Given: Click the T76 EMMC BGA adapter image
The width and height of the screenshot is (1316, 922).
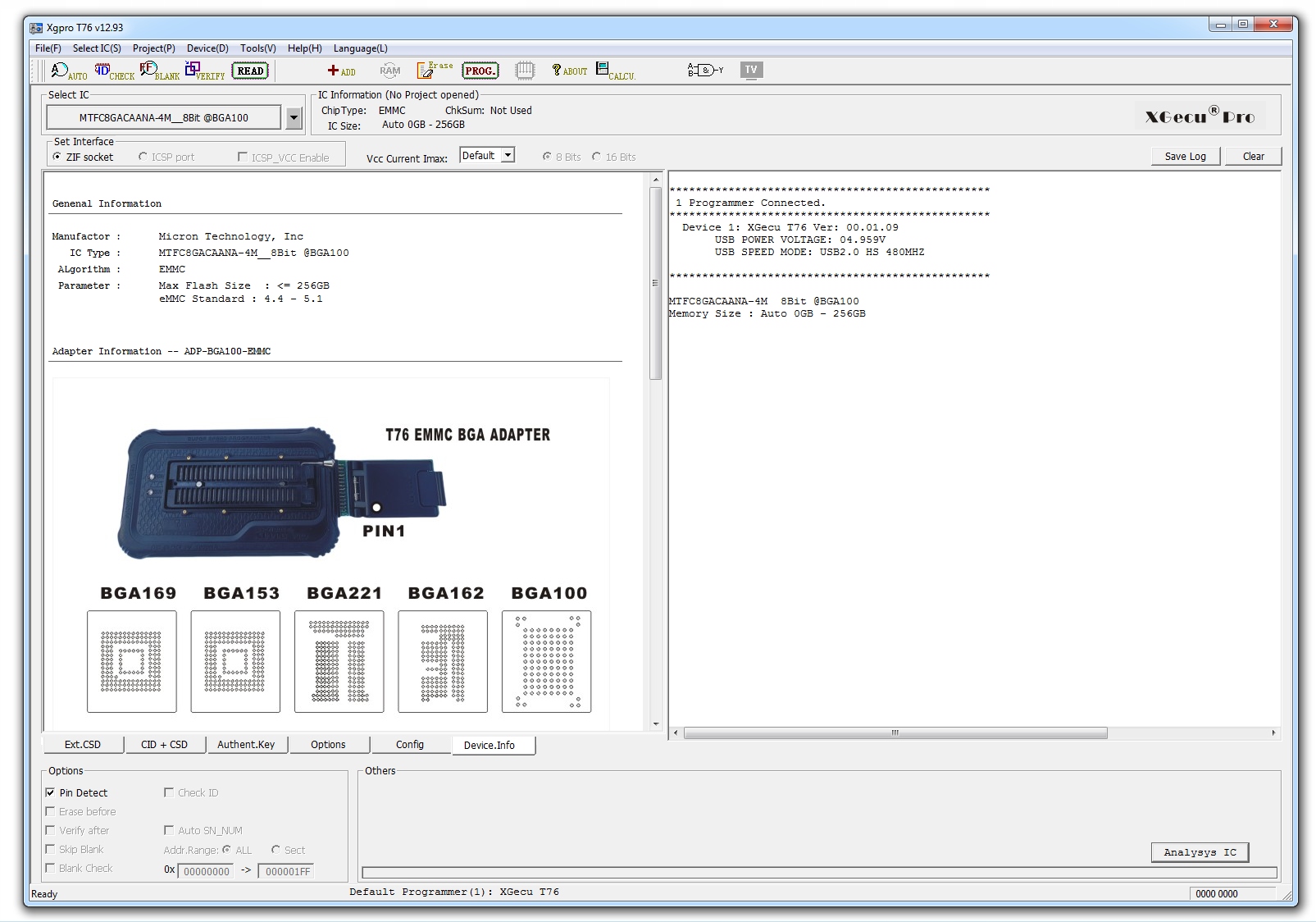Looking at the screenshot, I should point(282,492).
